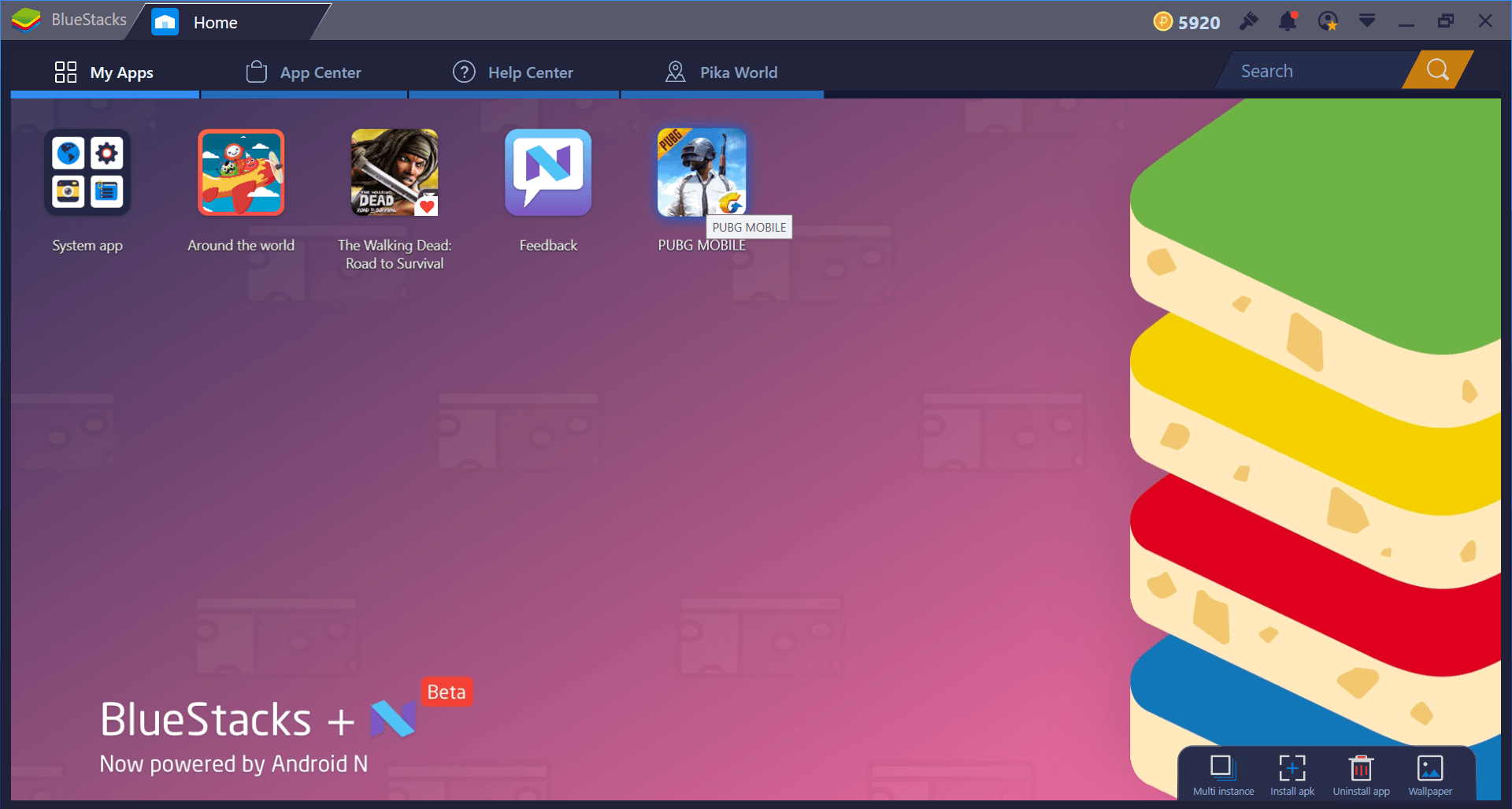
Task: Click the Around the world label
Action: click(x=241, y=245)
